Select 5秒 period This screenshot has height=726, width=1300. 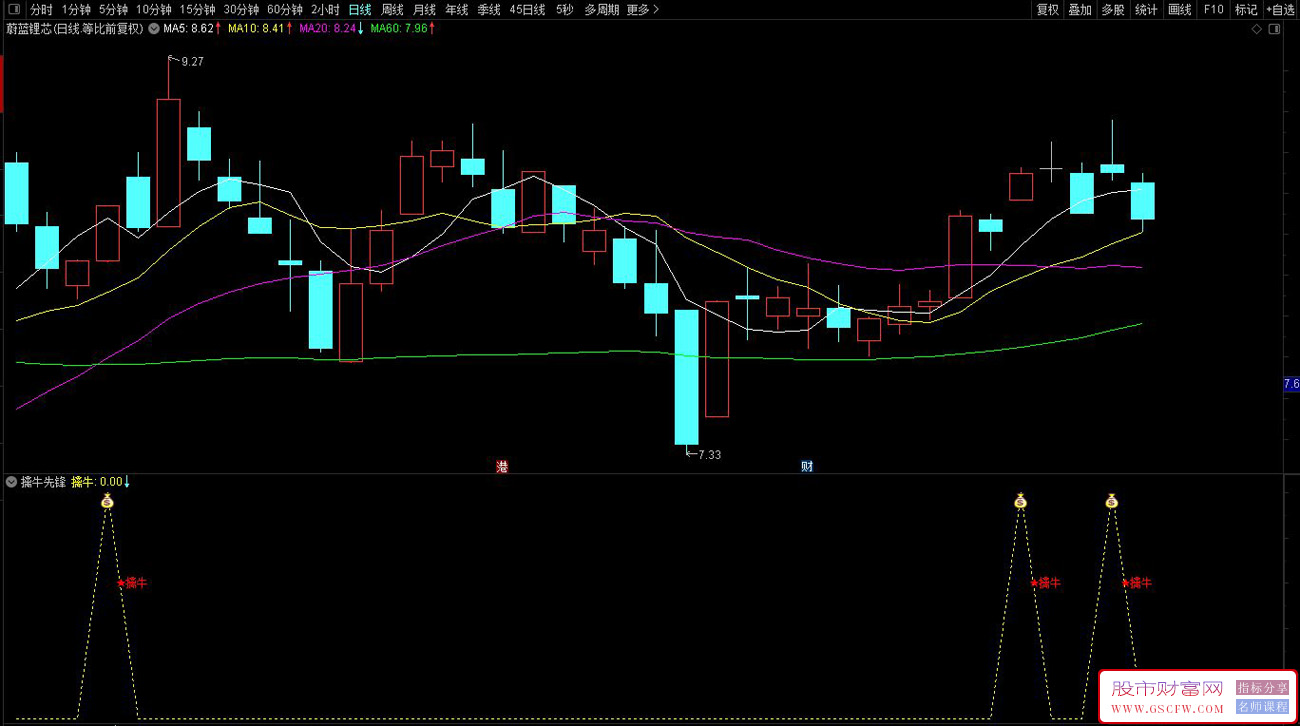pyautogui.click(x=565, y=9)
